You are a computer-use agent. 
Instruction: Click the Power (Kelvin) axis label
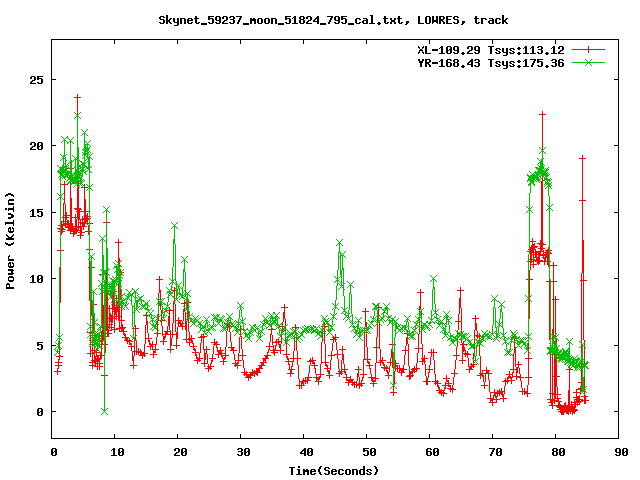[10, 241]
